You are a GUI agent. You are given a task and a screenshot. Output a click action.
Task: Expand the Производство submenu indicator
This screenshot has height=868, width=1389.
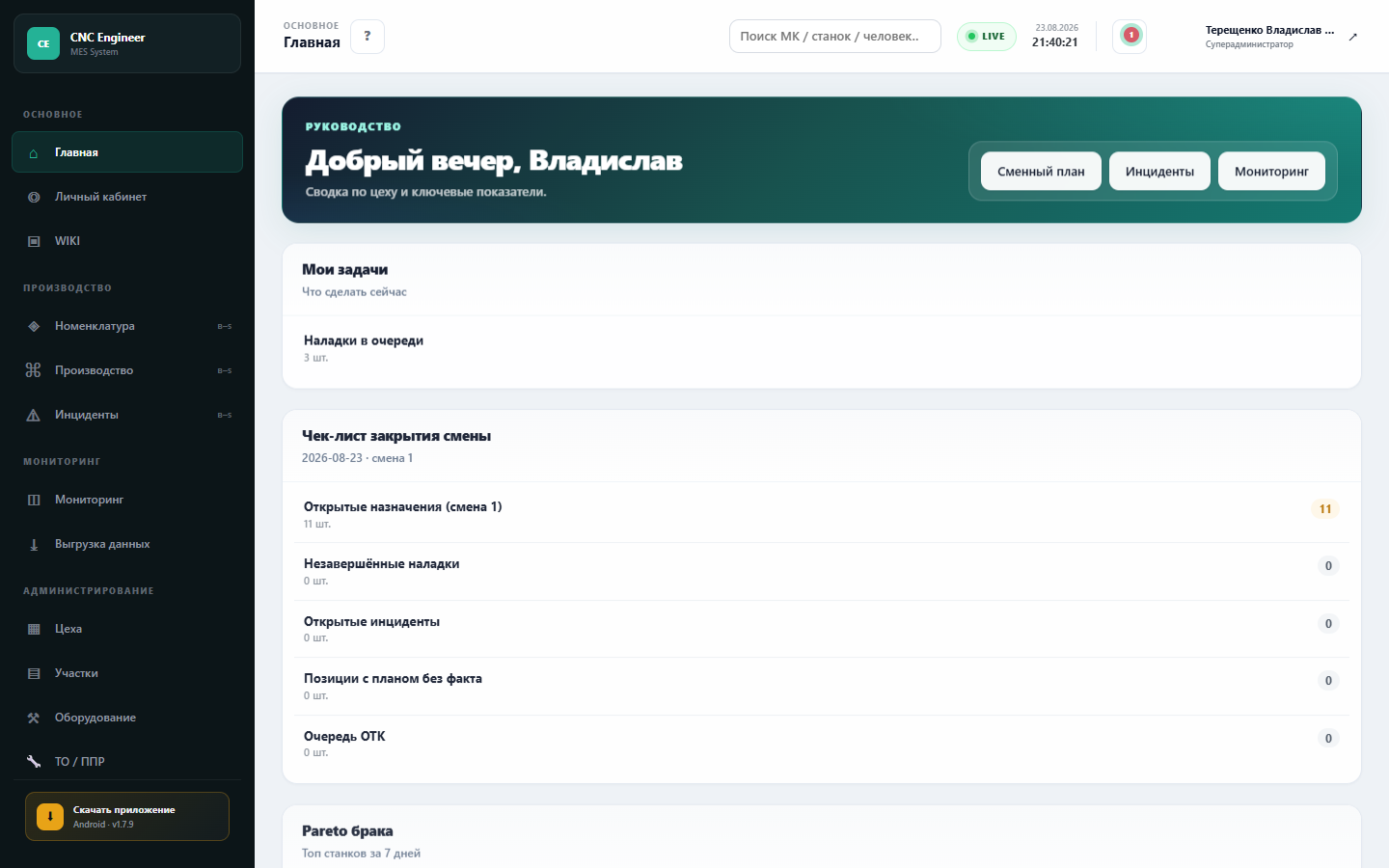click(225, 371)
